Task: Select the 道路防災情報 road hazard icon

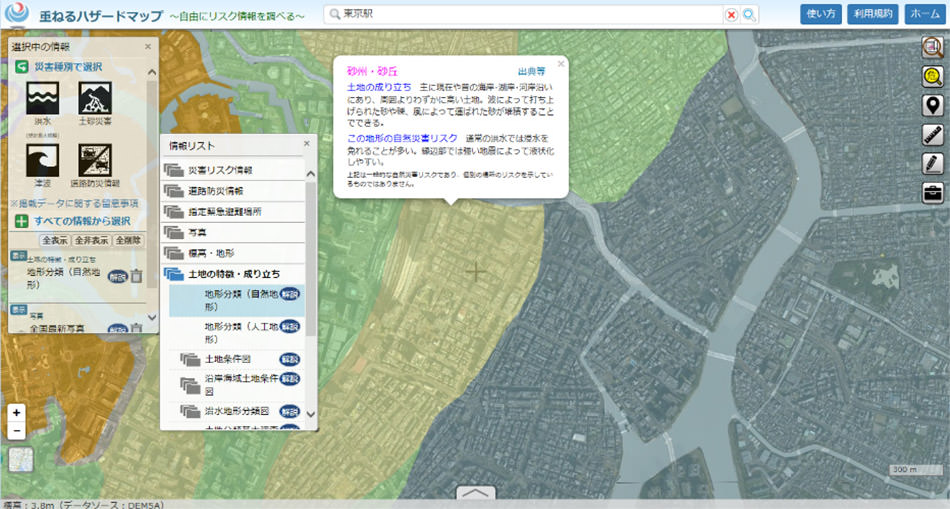Action: [95, 160]
